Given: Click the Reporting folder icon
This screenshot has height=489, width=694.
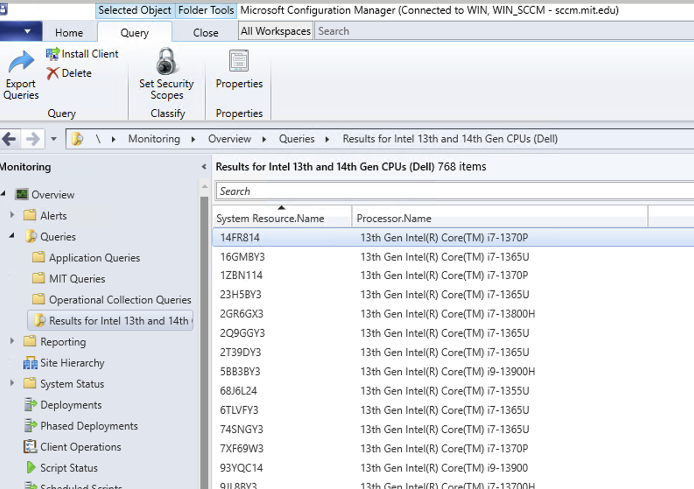Looking at the screenshot, I should coord(30,341).
